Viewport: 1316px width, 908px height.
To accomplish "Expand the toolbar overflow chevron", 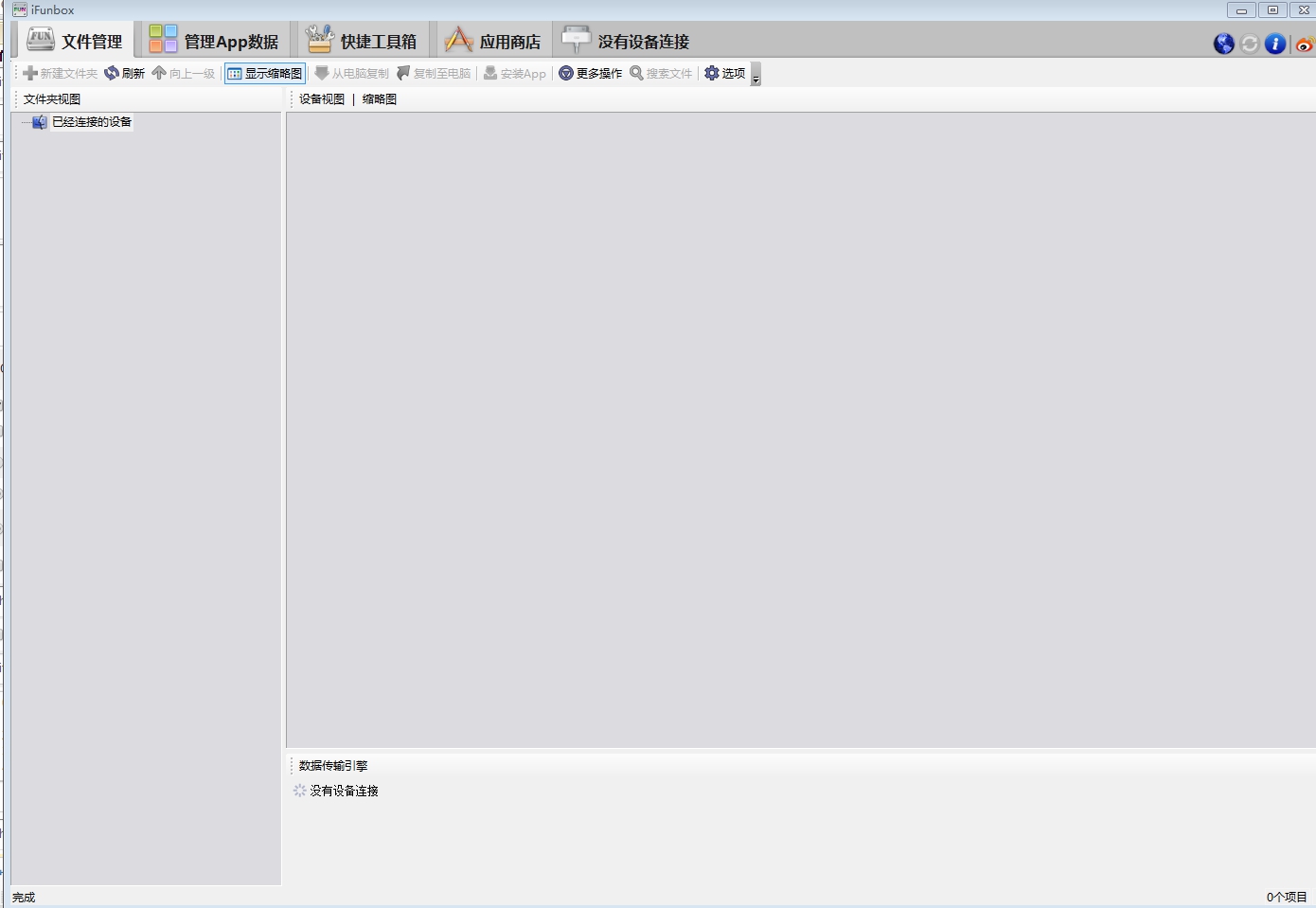I will point(755,77).
